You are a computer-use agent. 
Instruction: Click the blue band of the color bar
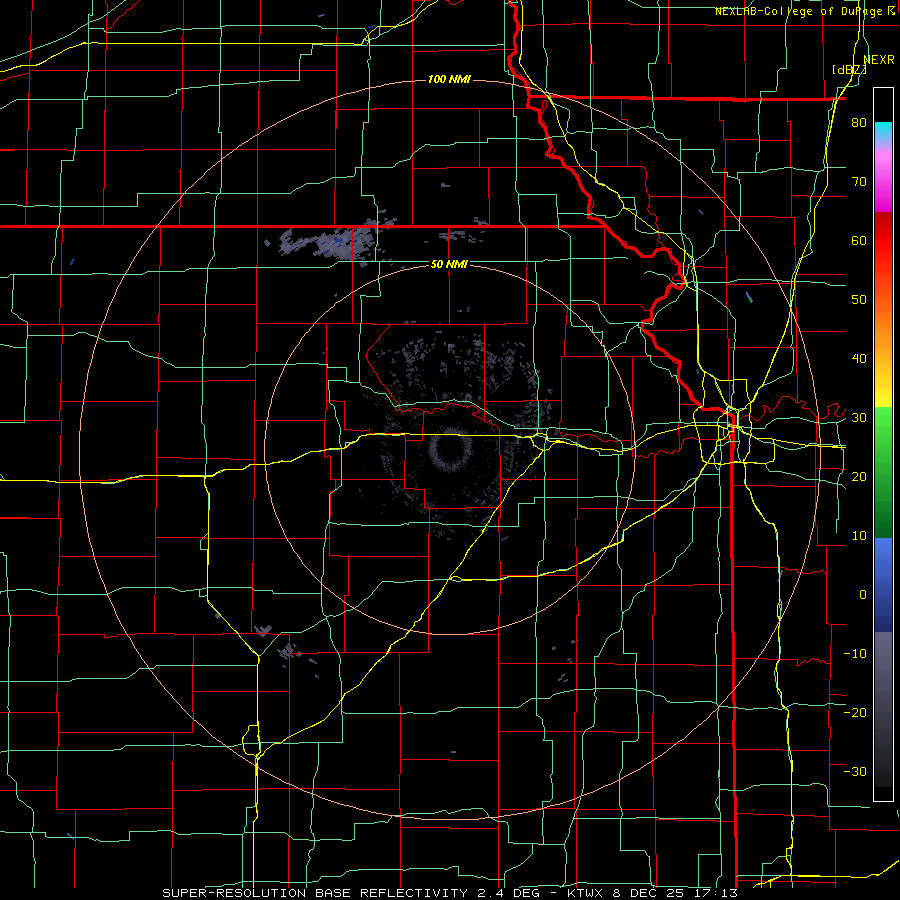(x=883, y=584)
